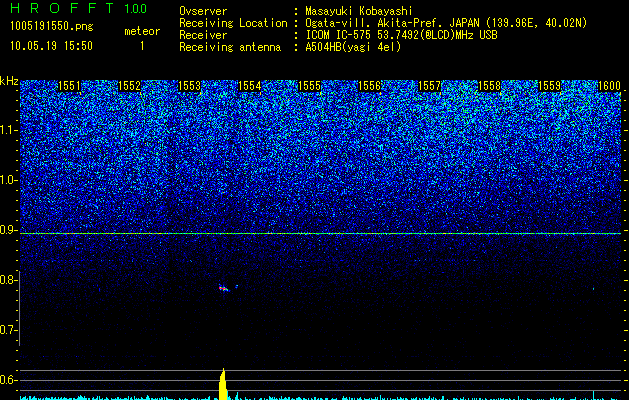Select the filename 1005191550.png
This screenshot has height=400, width=629.
[x=52, y=27]
